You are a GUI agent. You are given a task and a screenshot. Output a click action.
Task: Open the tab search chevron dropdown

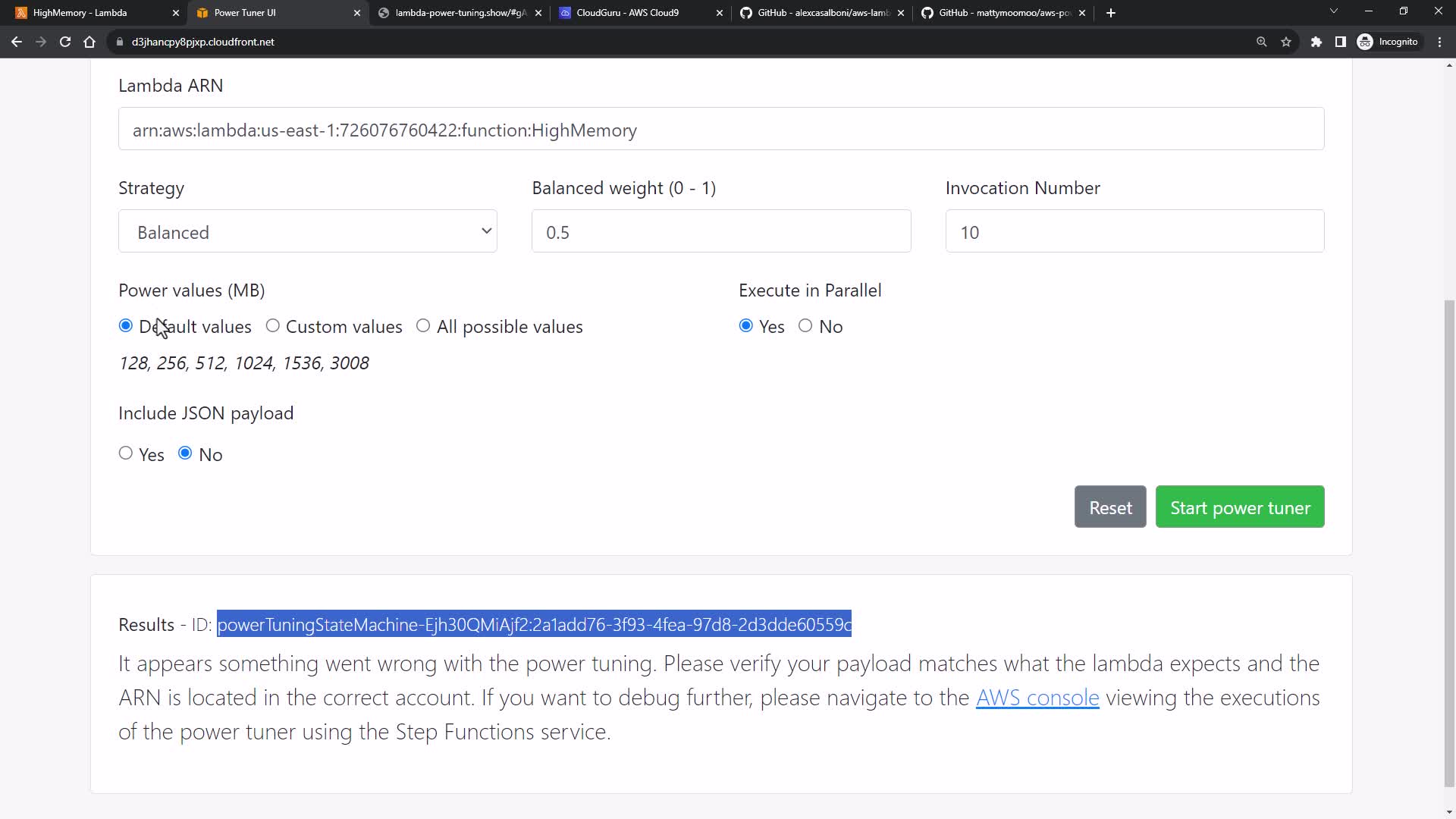(x=1334, y=11)
